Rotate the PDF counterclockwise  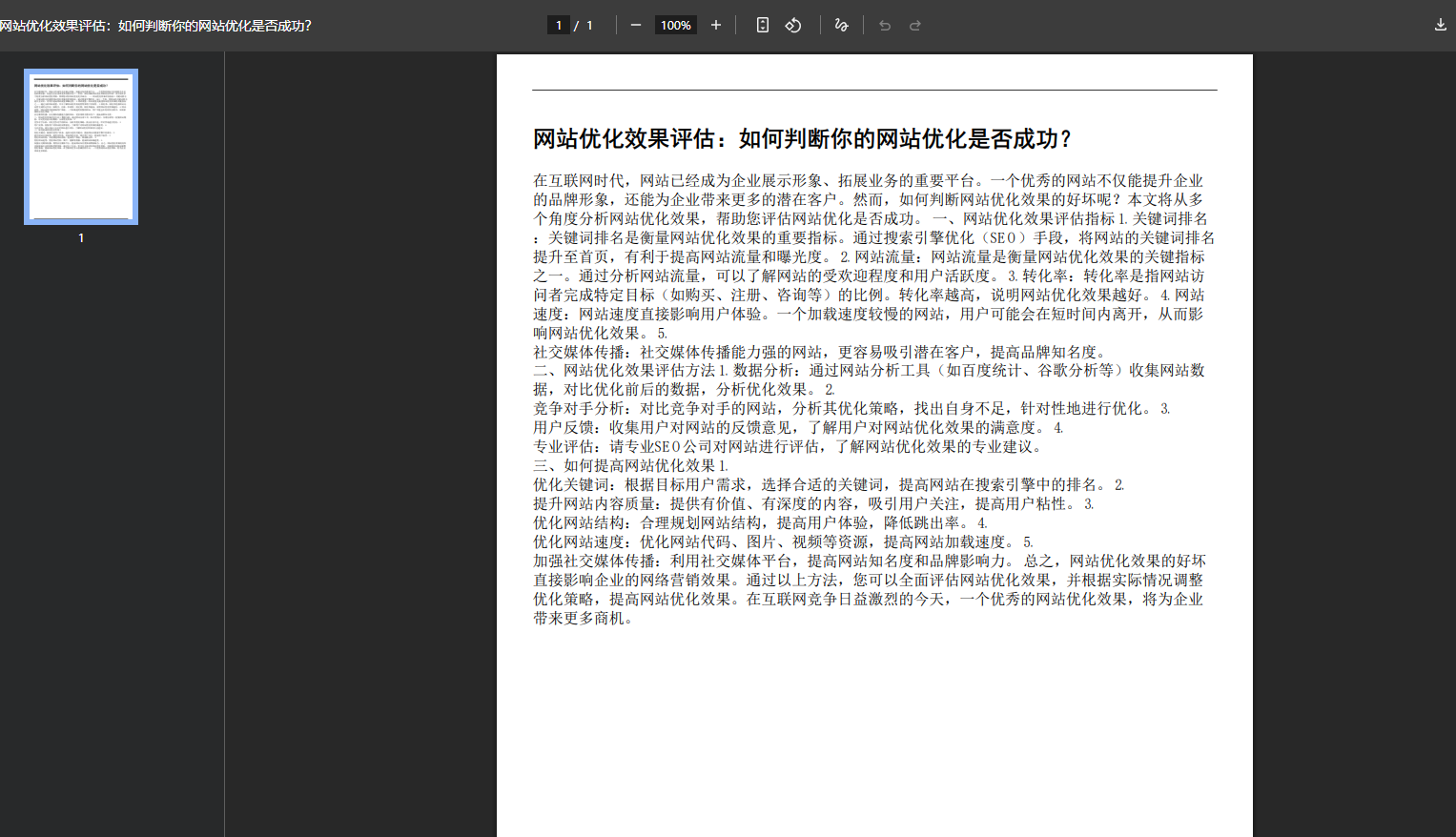792,25
